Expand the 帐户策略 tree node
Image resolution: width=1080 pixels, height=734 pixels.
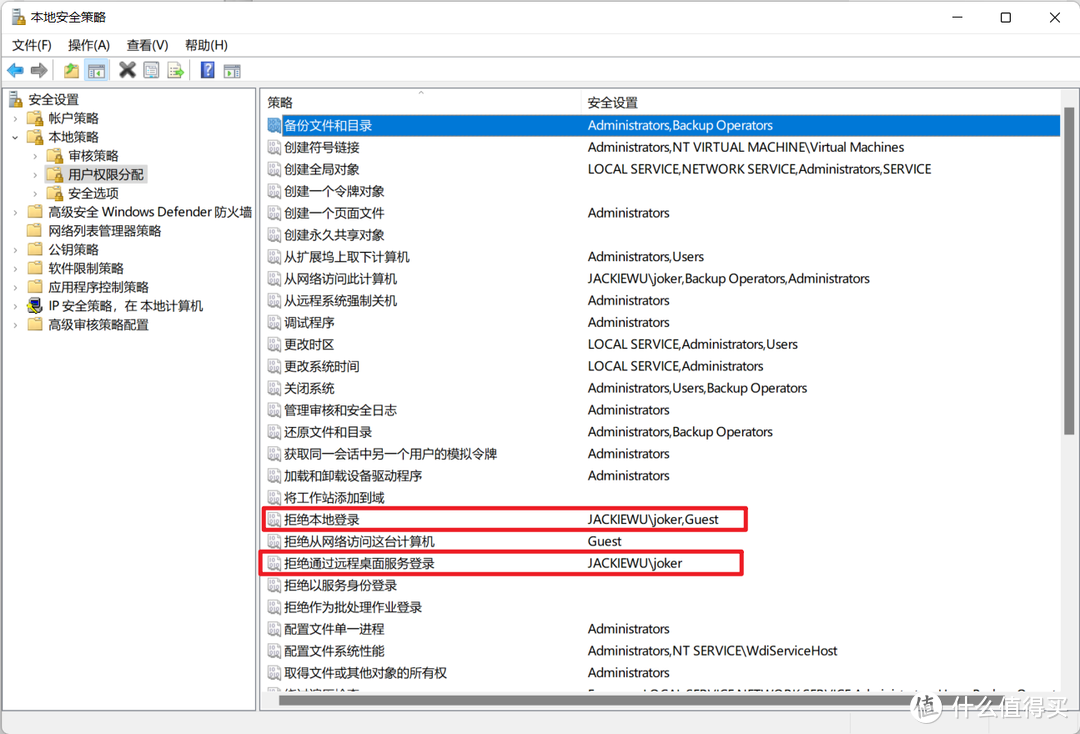point(16,118)
